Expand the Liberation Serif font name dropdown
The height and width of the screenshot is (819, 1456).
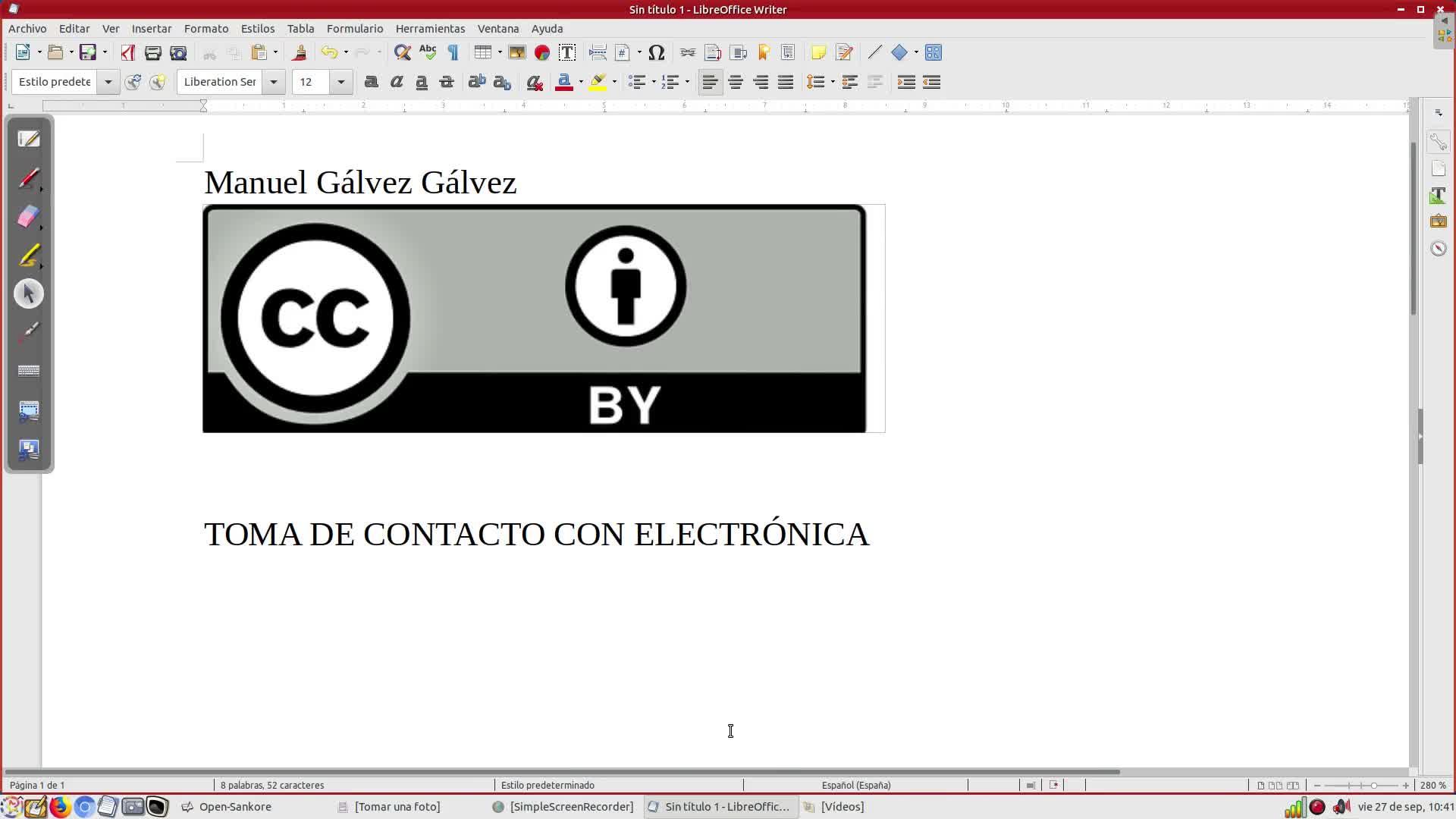coord(274,82)
